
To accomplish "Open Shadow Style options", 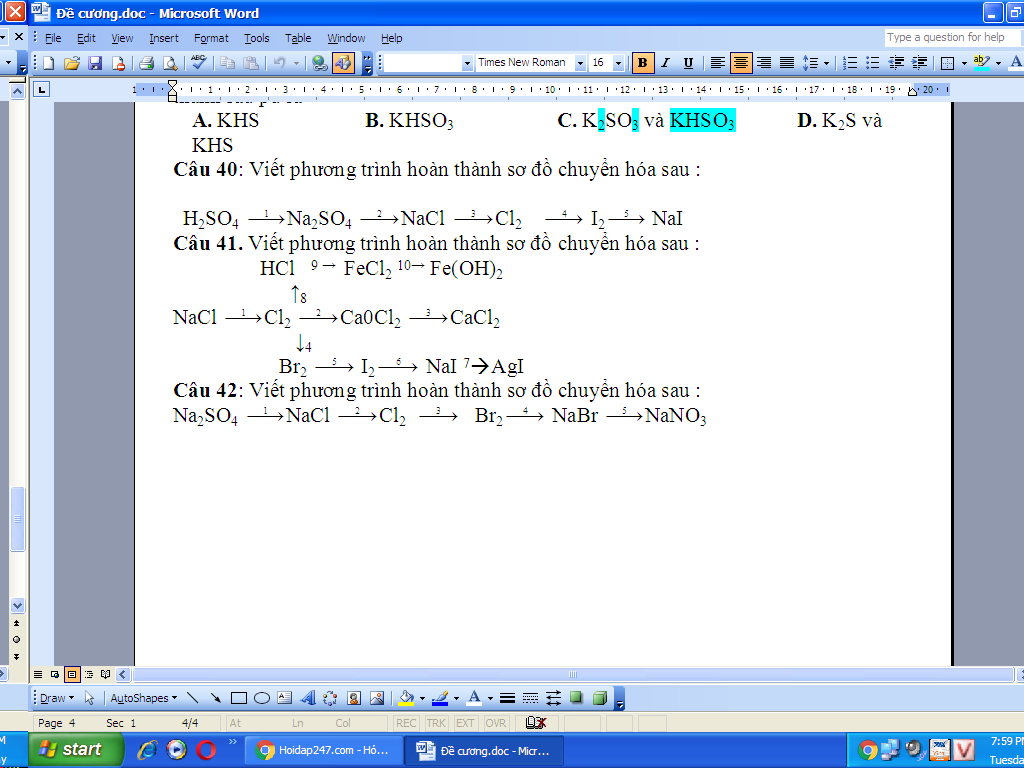I will click(576, 698).
